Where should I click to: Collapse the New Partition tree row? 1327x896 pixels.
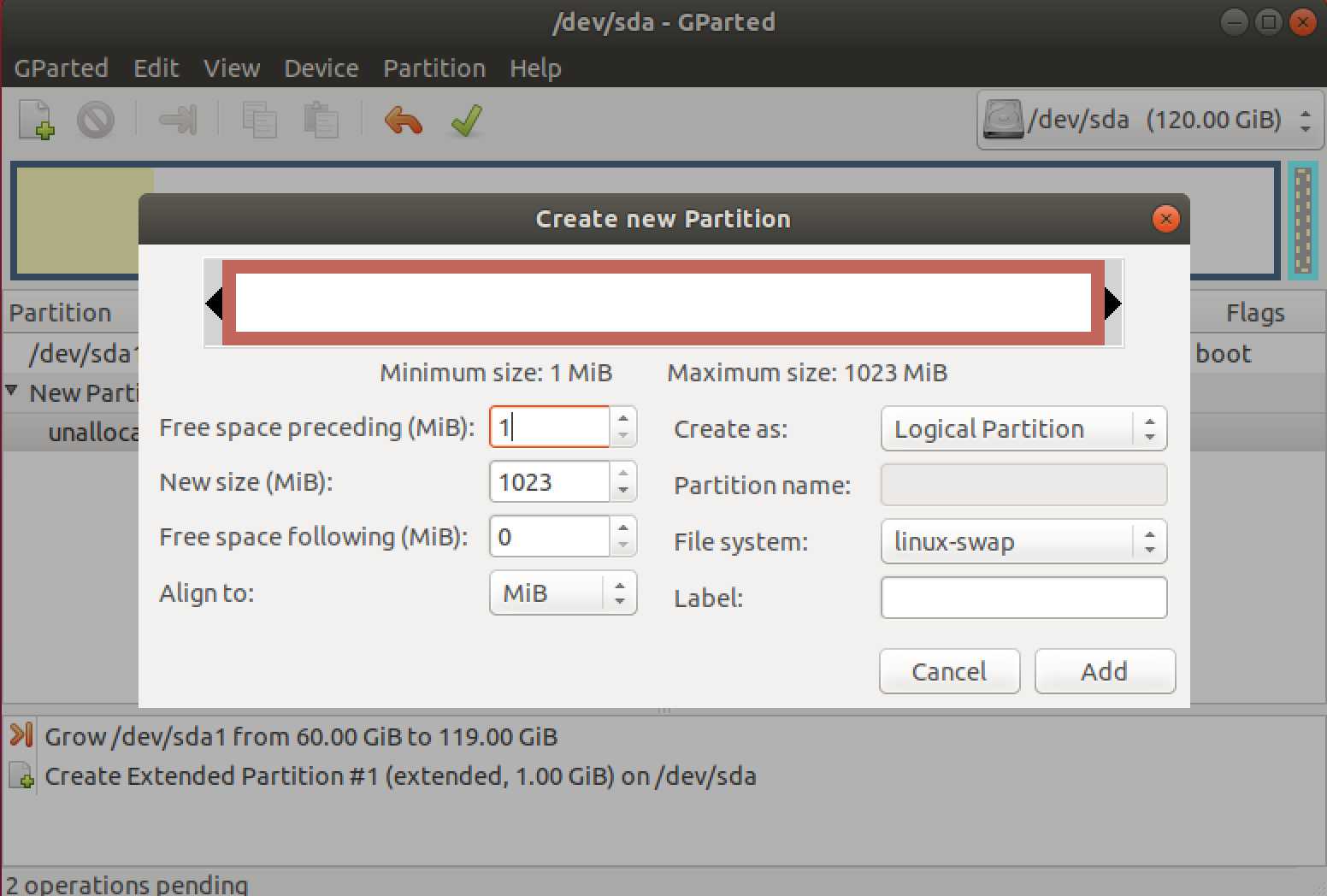pos(11,392)
